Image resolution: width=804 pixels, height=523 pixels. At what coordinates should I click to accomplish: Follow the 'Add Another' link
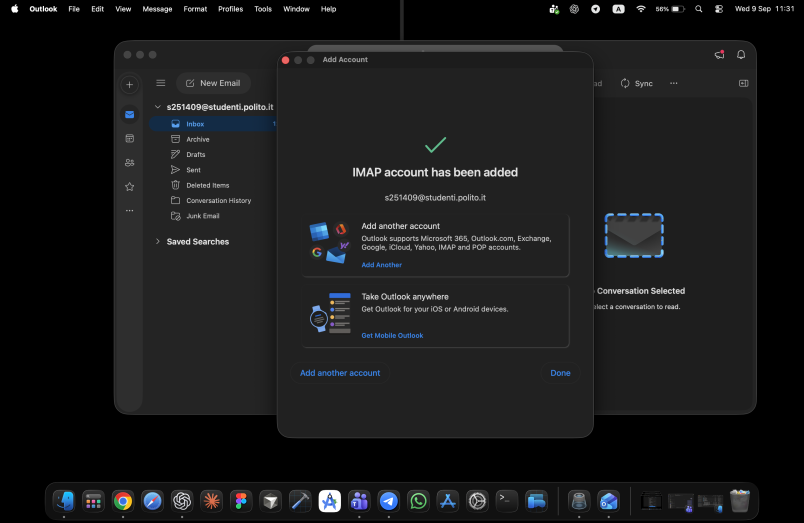tap(381, 265)
